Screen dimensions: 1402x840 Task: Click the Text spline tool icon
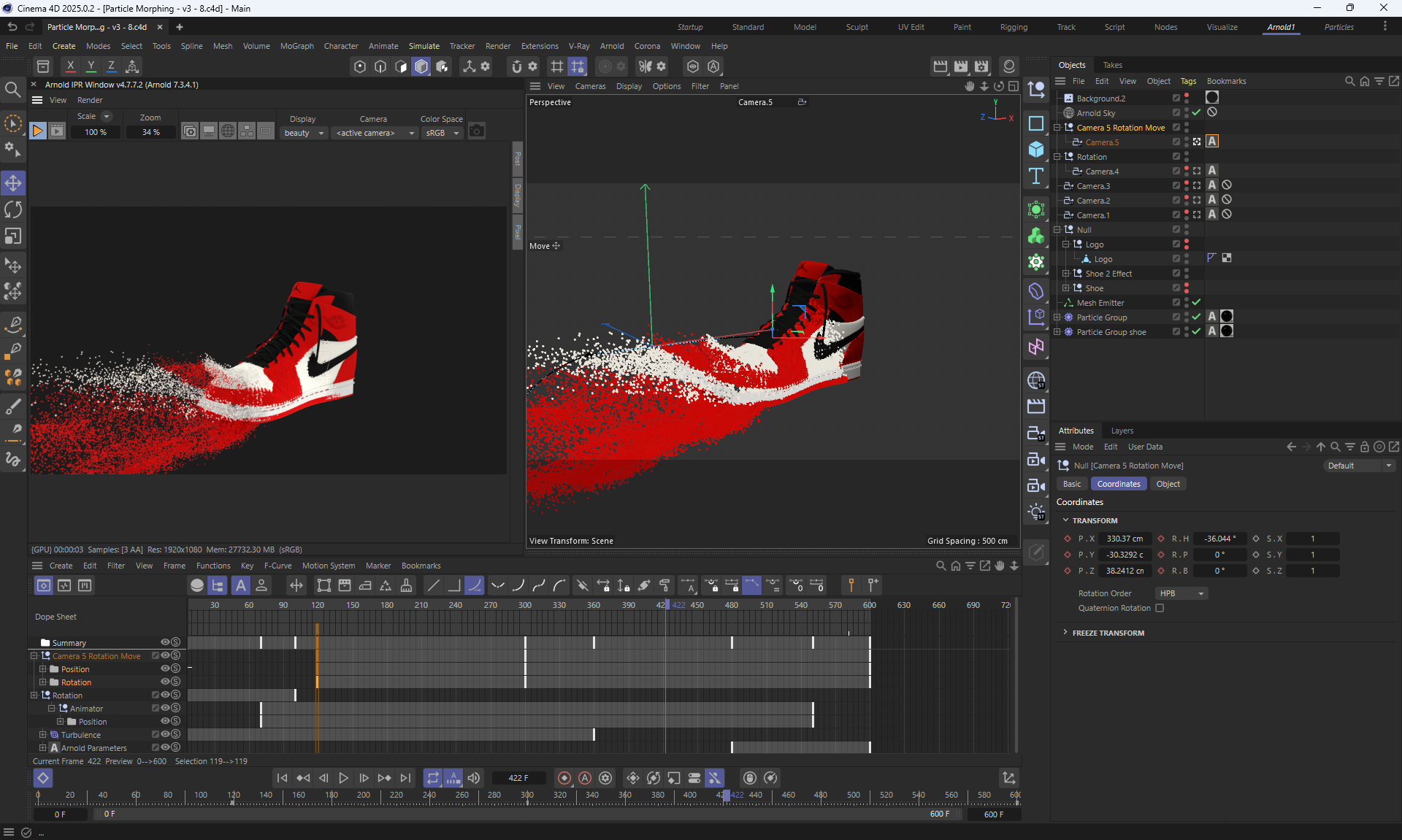pos(1035,176)
